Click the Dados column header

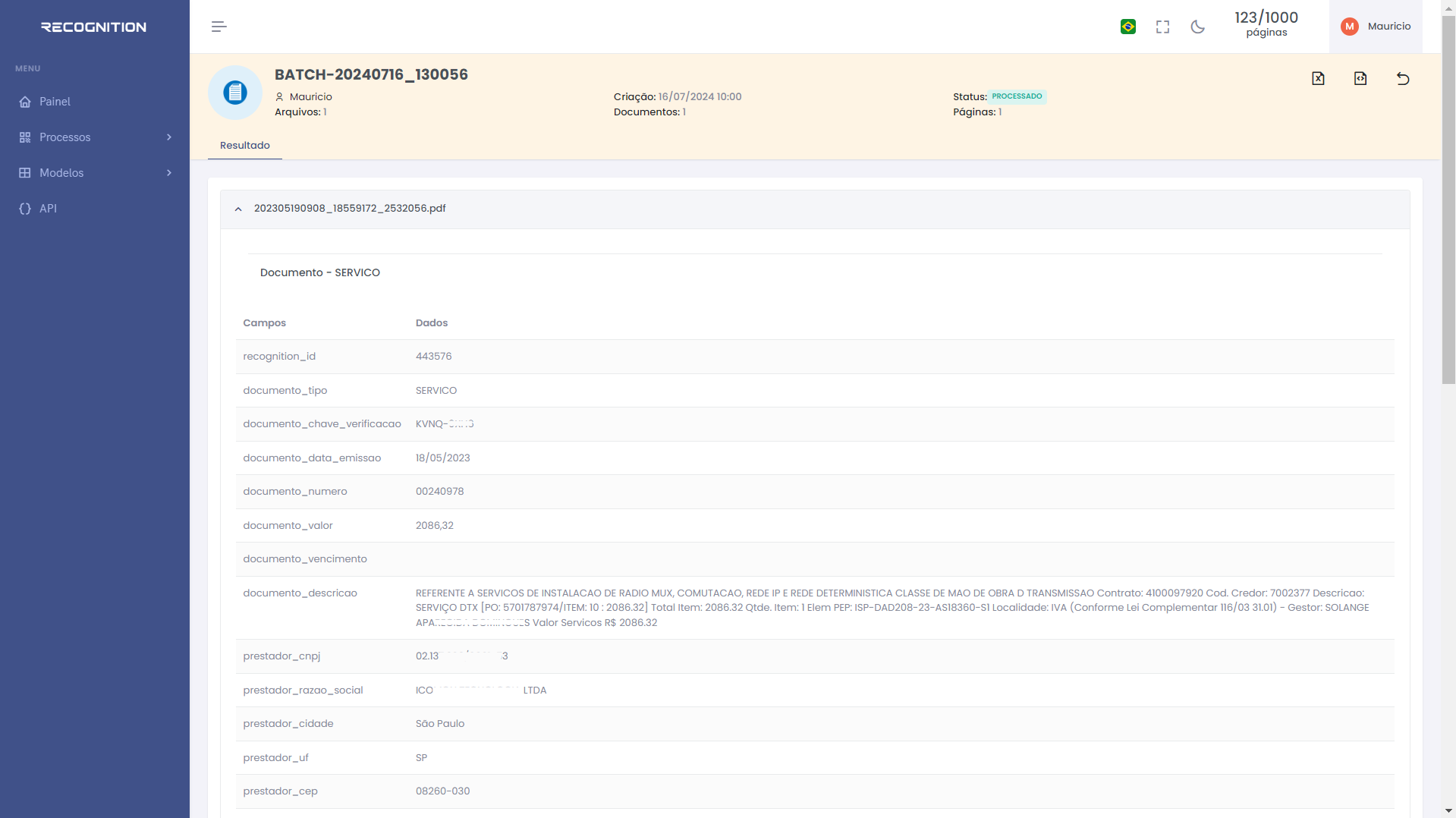tap(432, 323)
